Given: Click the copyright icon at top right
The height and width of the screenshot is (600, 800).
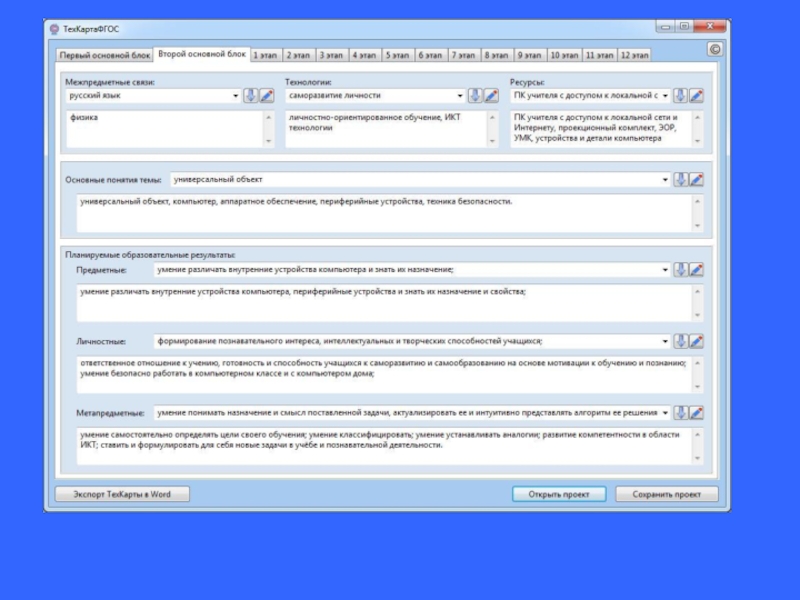Looking at the screenshot, I should [x=715, y=49].
